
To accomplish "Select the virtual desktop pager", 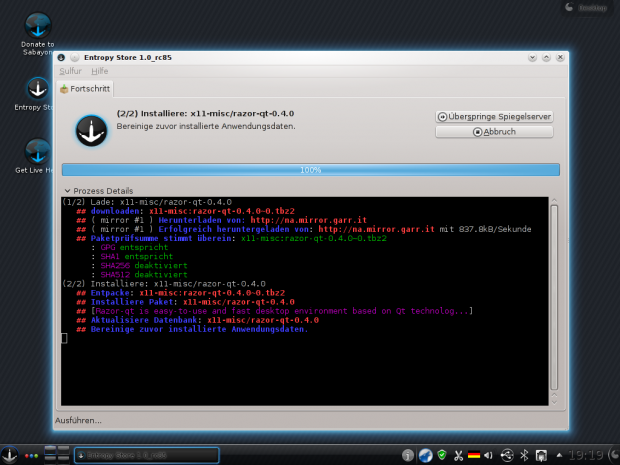I will click(x=57, y=455).
